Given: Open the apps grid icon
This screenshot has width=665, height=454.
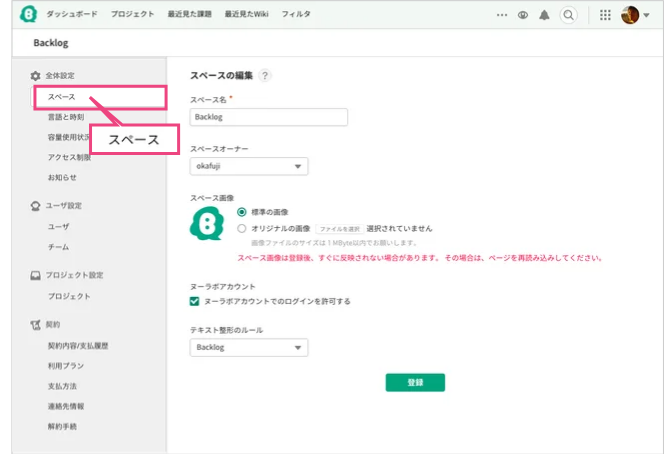Looking at the screenshot, I should coord(605,15).
